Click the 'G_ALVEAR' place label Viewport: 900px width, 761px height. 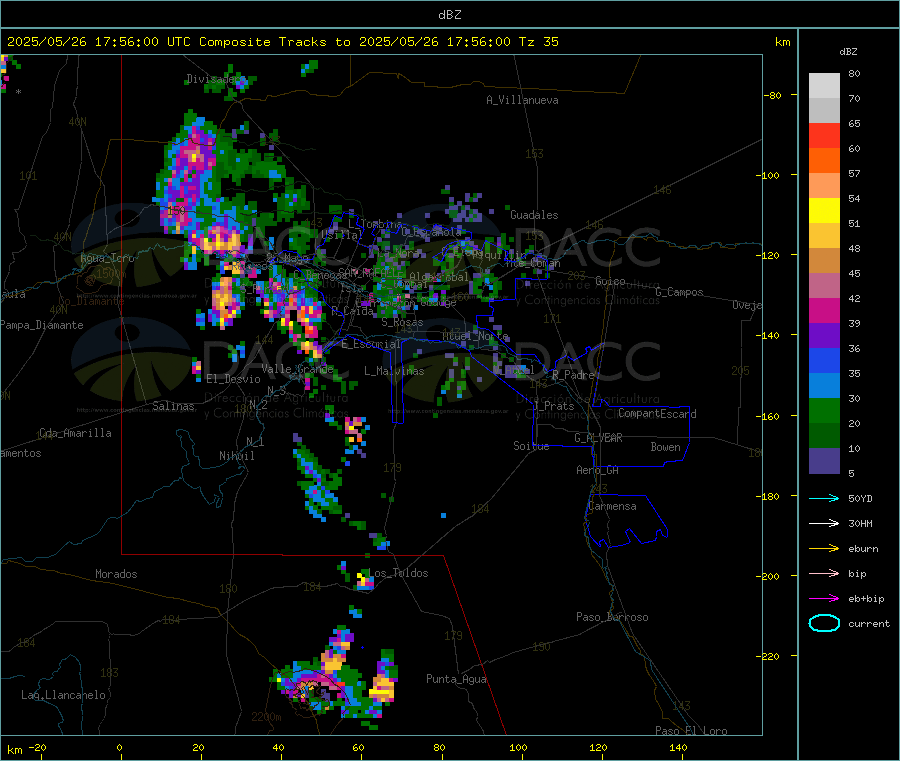pyautogui.click(x=598, y=438)
